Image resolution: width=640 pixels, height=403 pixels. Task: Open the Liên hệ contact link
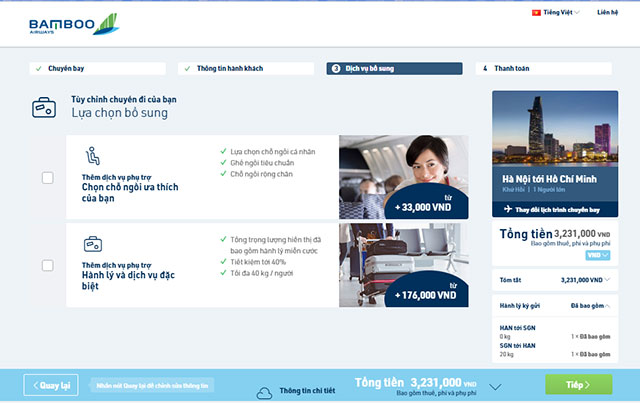point(608,13)
